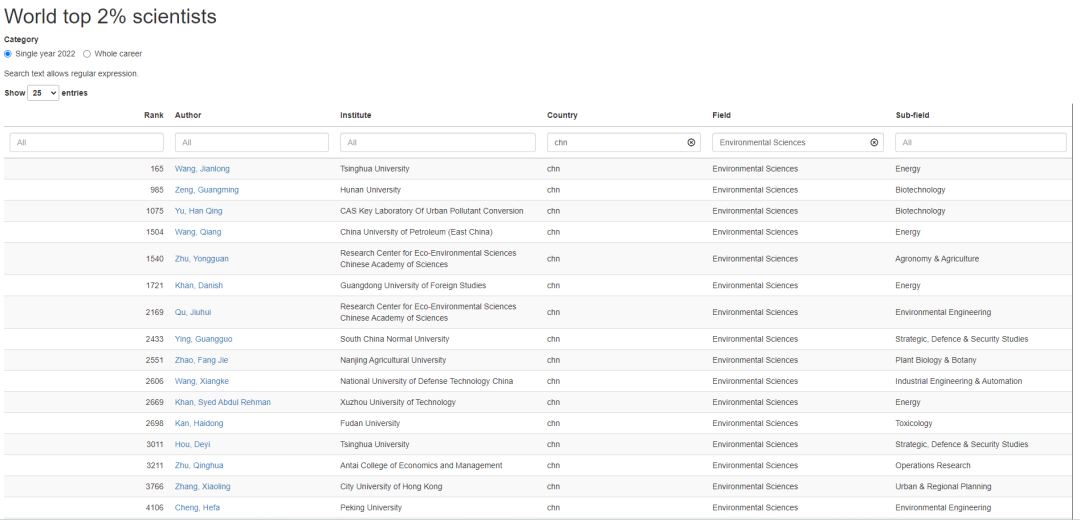The width and height of the screenshot is (1080, 520).
Task: Click Operations Research sub-field cell
Action: point(933,466)
